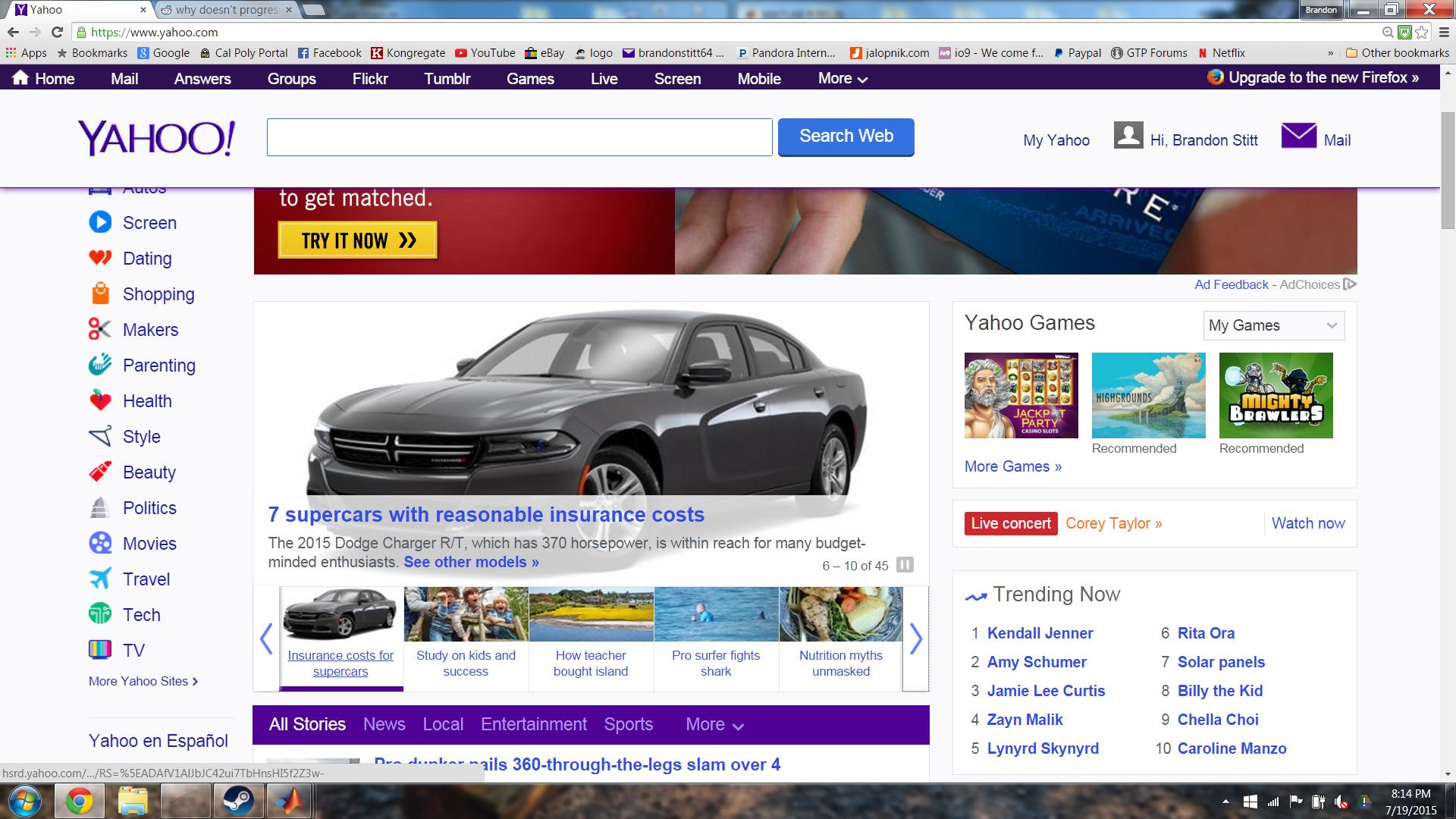
Task: Open File Explorer from the taskbar
Action: [133, 802]
